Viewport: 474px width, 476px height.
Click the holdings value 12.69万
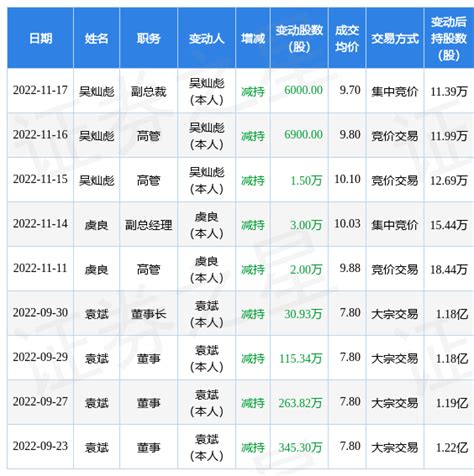coord(449,180)
